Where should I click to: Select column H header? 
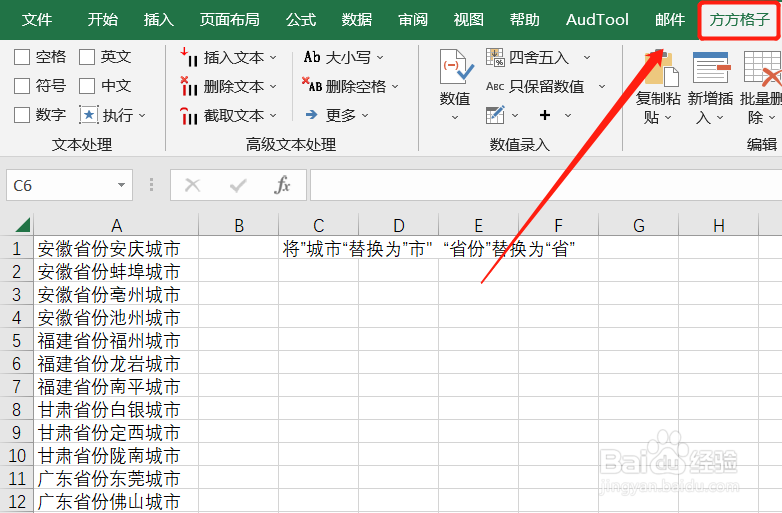click(719, 225)
